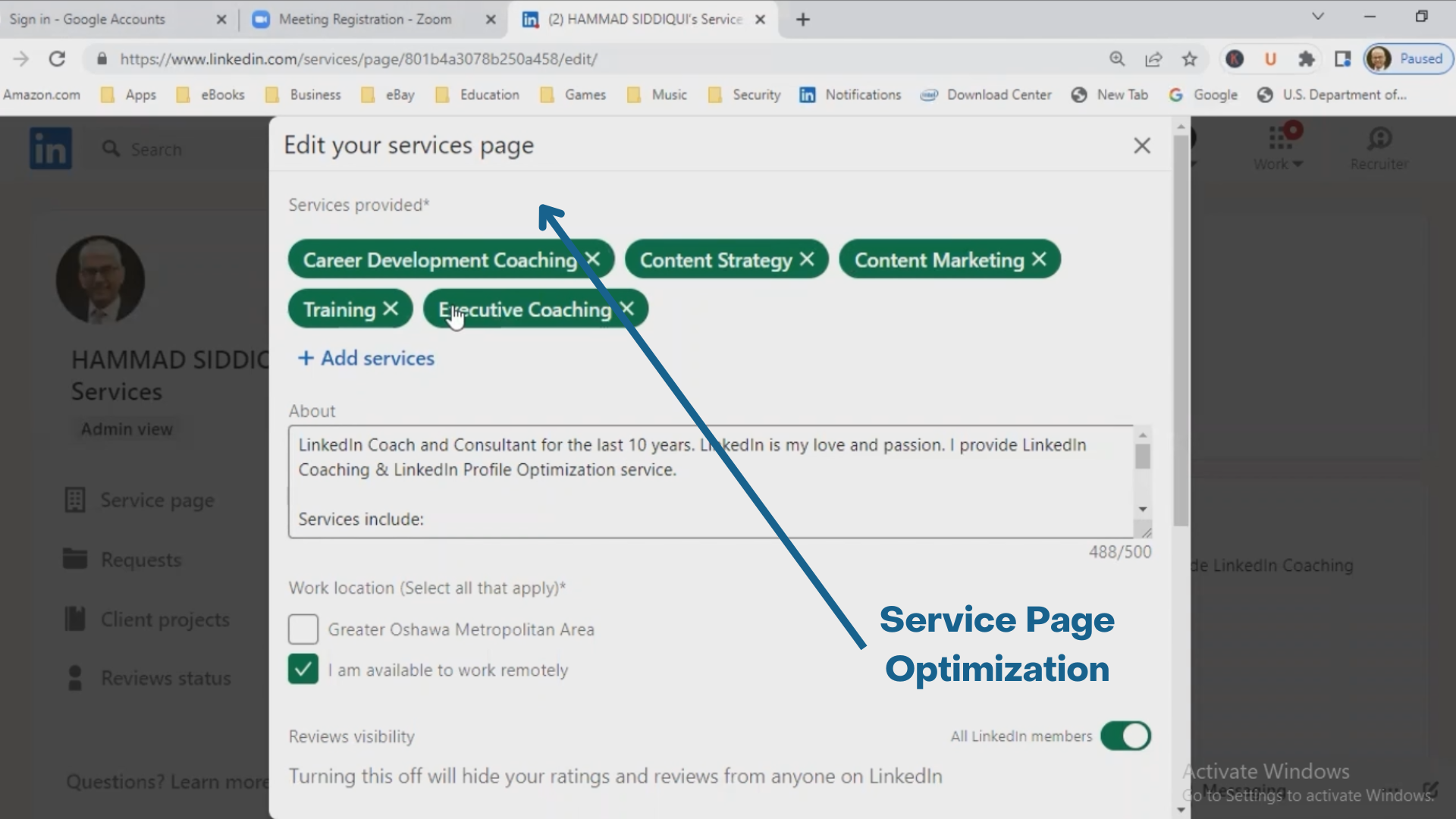The width and height of the screenshot is (1456, 819).
Task: Open the New Tab bookmark
Action: 1109,95
